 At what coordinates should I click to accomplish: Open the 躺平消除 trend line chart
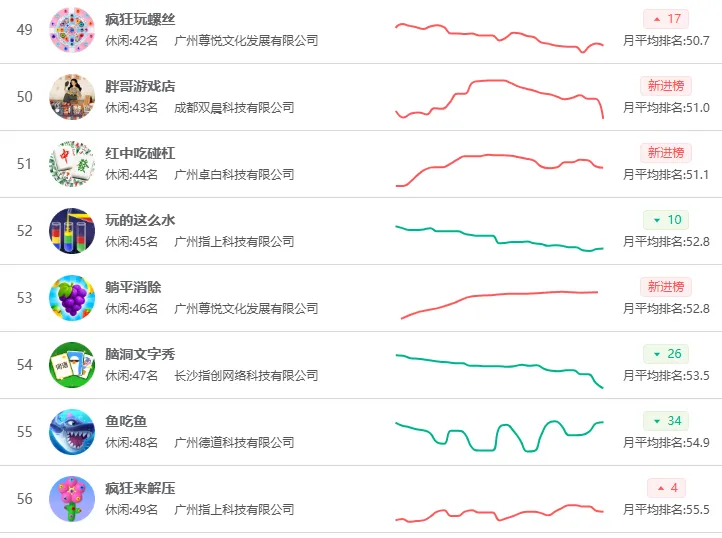499,304
